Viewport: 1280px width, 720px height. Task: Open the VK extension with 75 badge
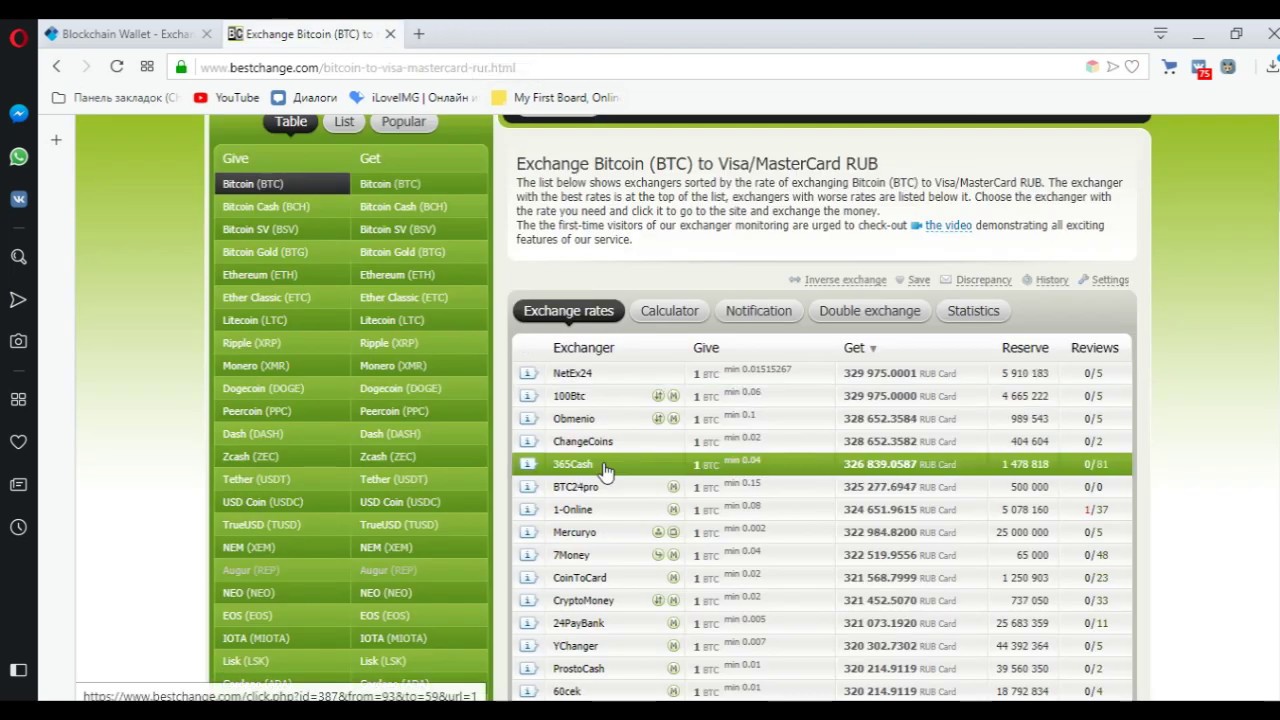point(1199,68)
